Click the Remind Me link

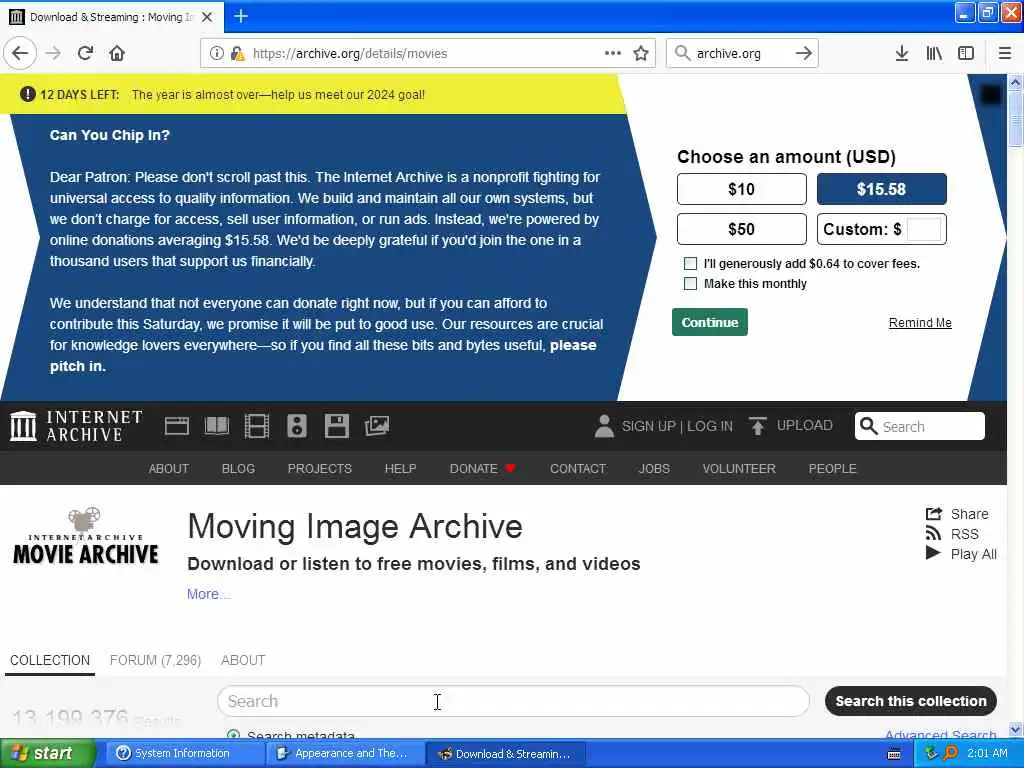click(920, 323)
